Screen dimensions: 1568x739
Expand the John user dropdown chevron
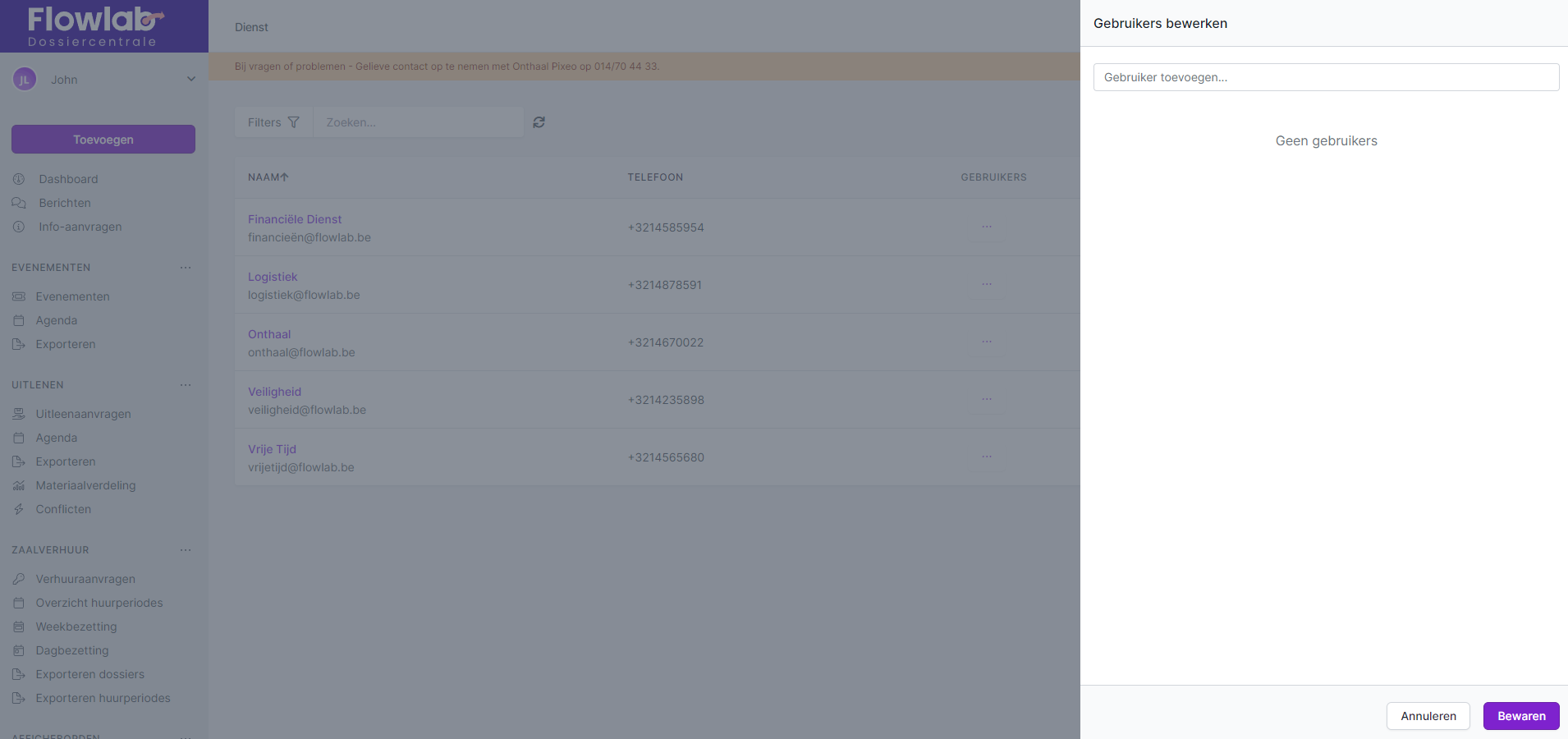[x=191, y=80]
